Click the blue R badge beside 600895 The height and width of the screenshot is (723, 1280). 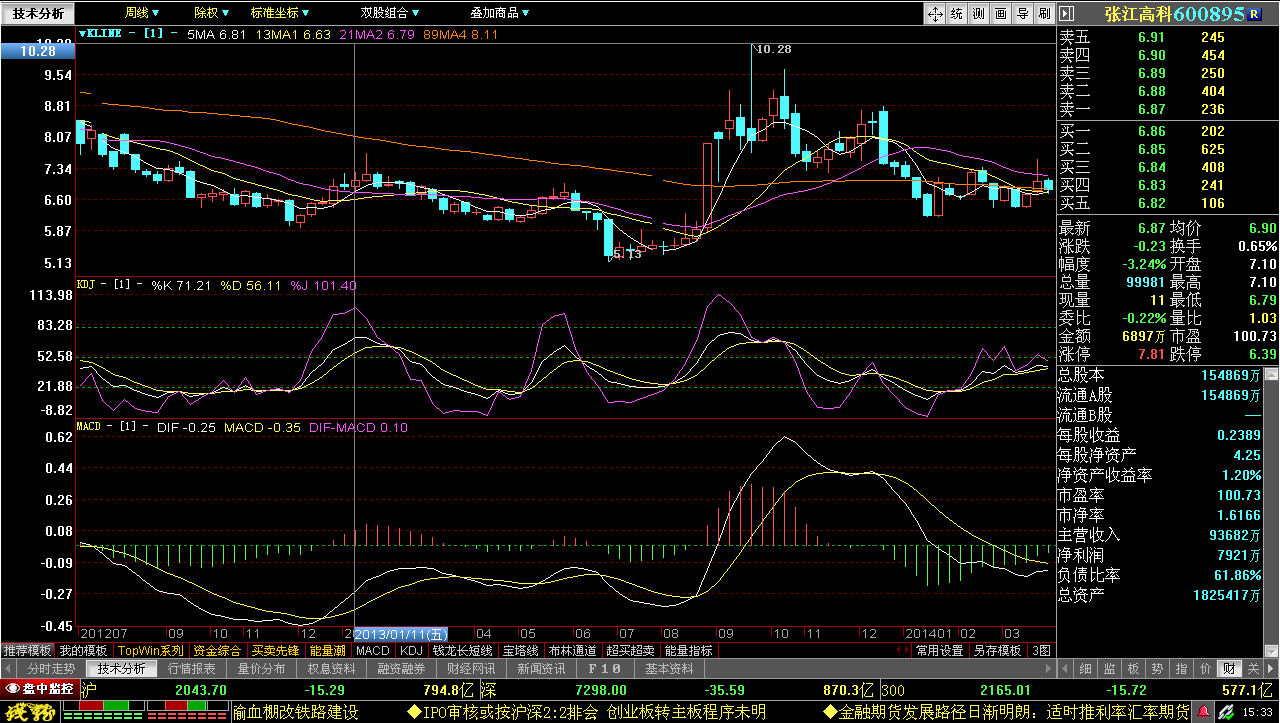(x=1254, y=14)
